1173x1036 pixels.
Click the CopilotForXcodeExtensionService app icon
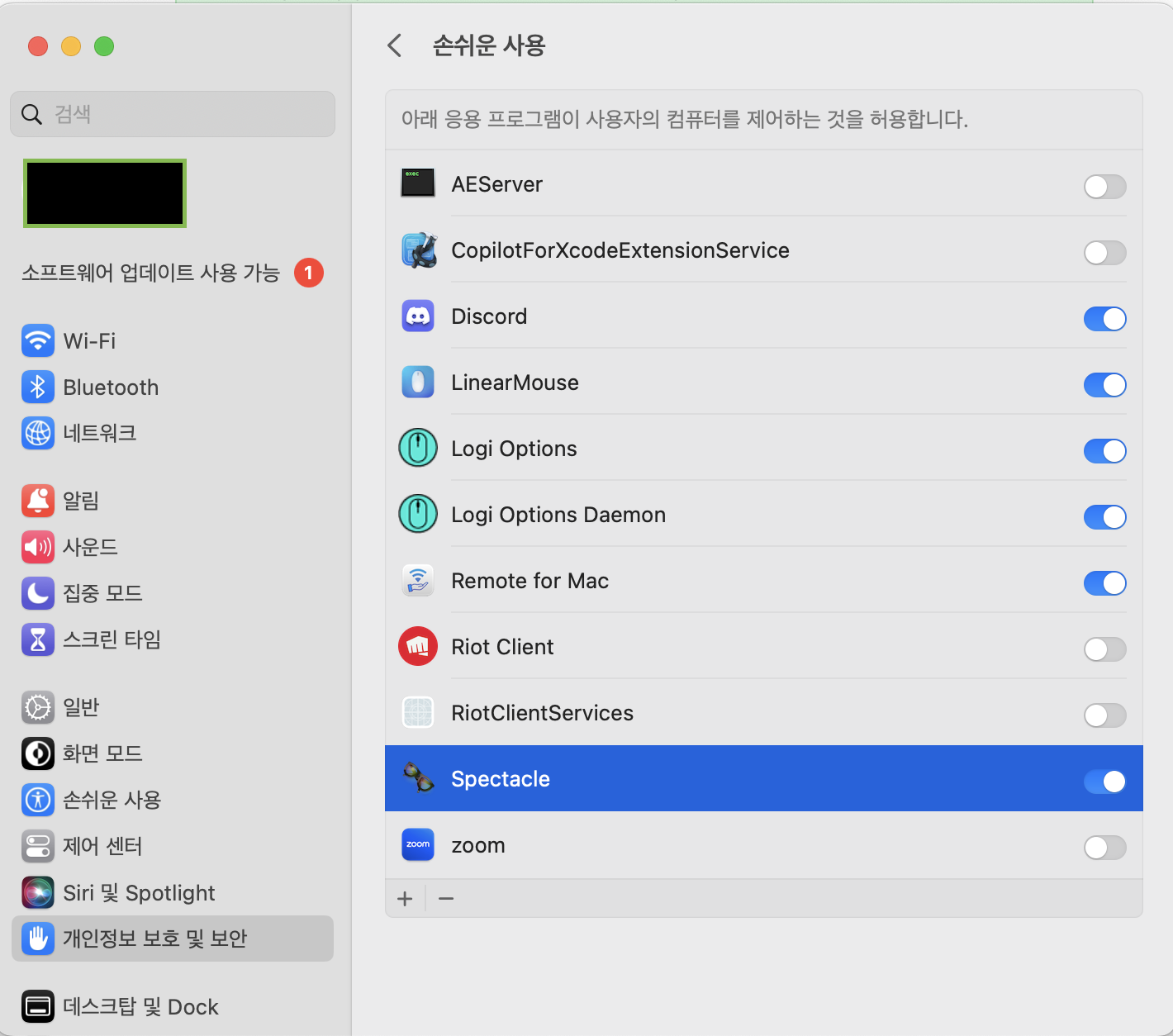click(x=419, y=250)
